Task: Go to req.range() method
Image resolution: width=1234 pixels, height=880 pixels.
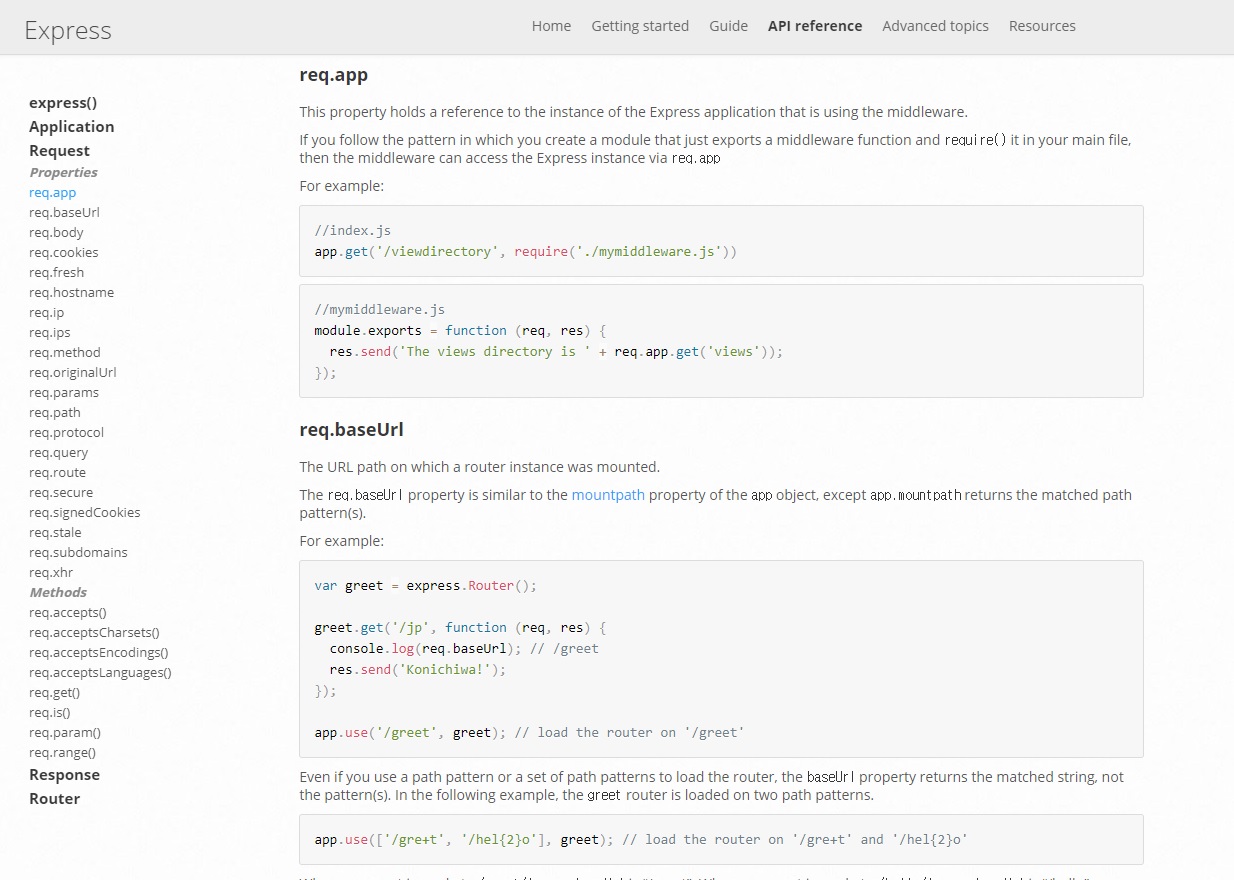Action: pyautogui.click(x=62, y=752)
